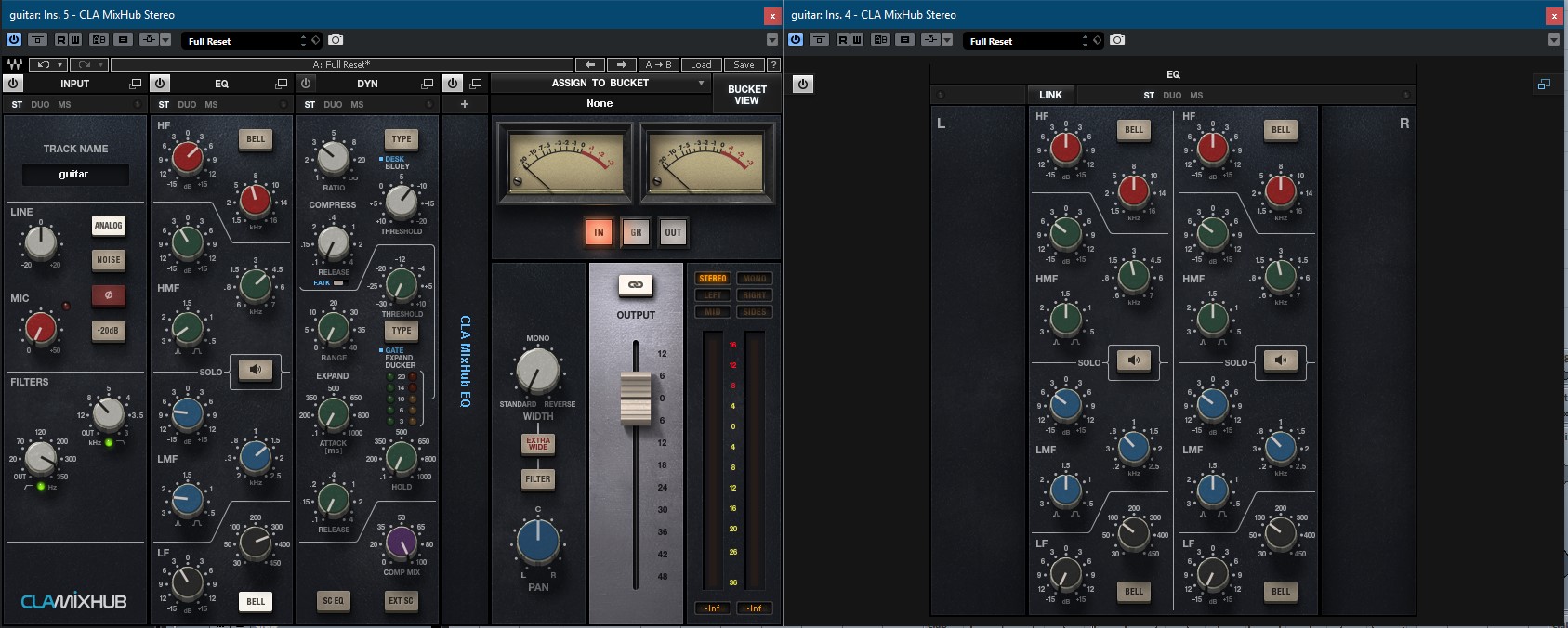Image resolution: width=1568 pixels, height=628 pixels.
Task: Select the MS mode tab in EQ section
Action: tap(211, 105)
